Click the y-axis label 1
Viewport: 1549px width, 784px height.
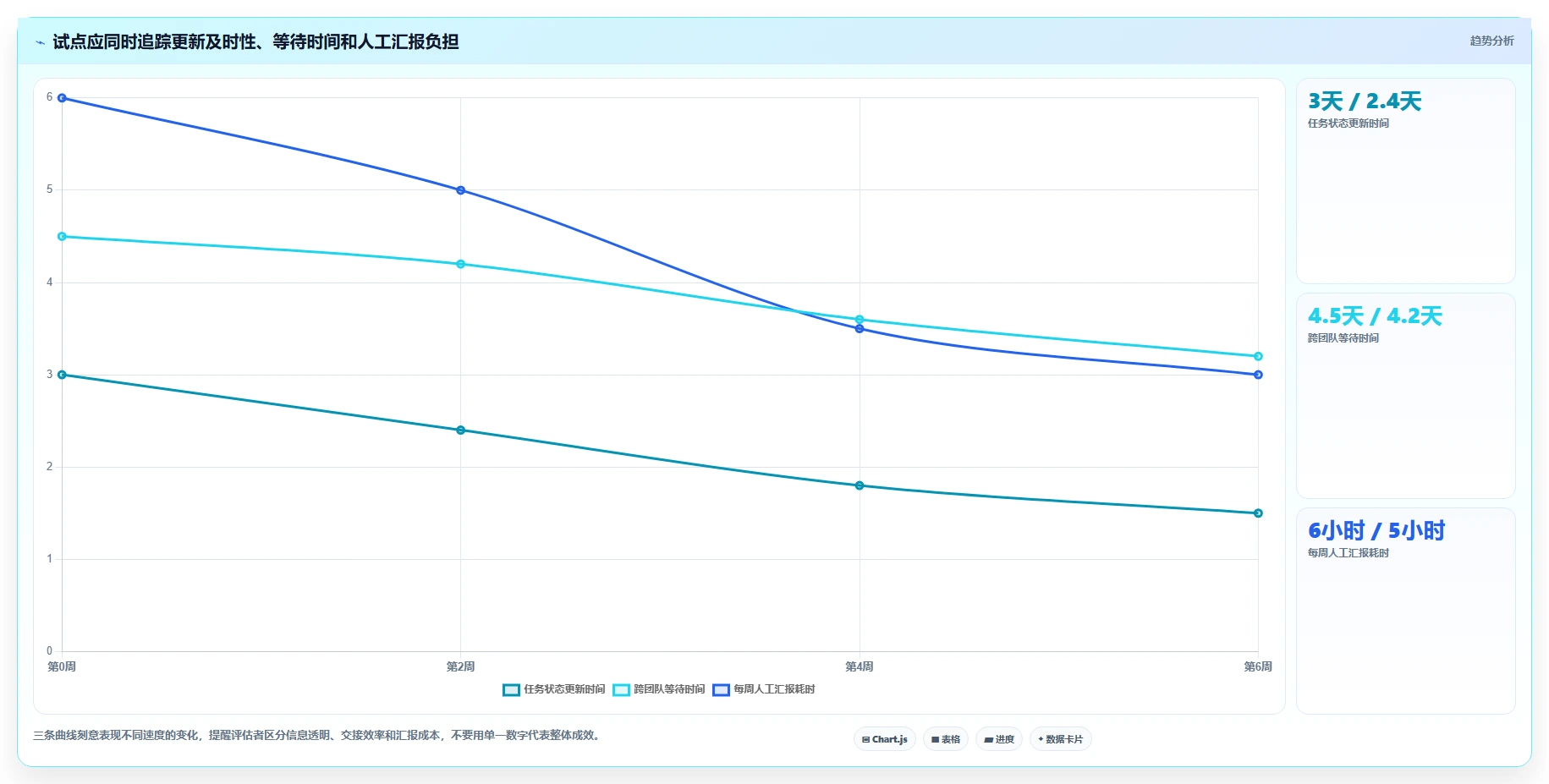[49, 559]
